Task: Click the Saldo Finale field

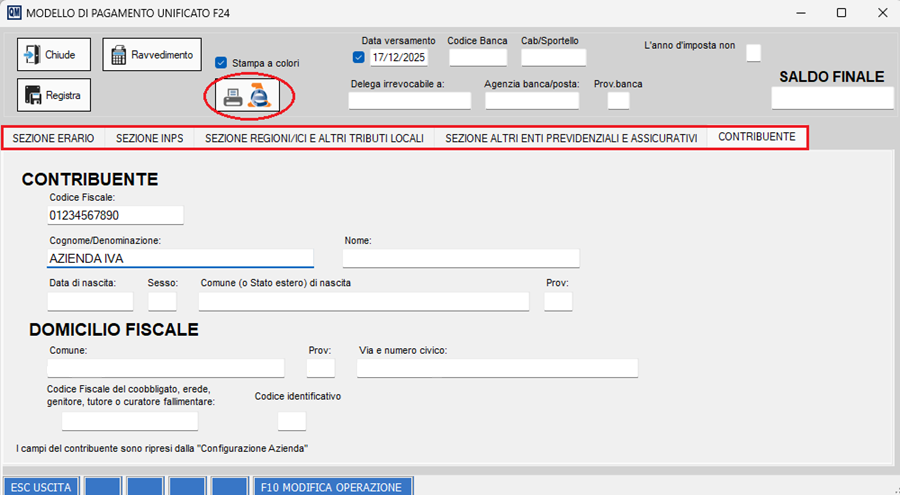Action: point(832,97)
